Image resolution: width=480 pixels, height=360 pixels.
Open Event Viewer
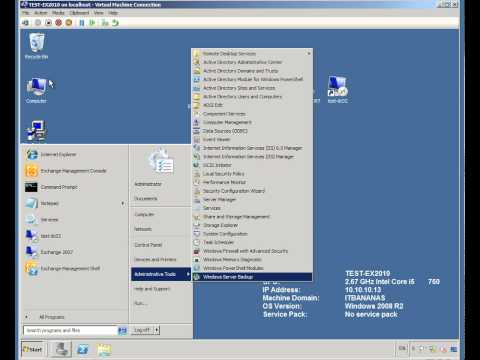252,139
